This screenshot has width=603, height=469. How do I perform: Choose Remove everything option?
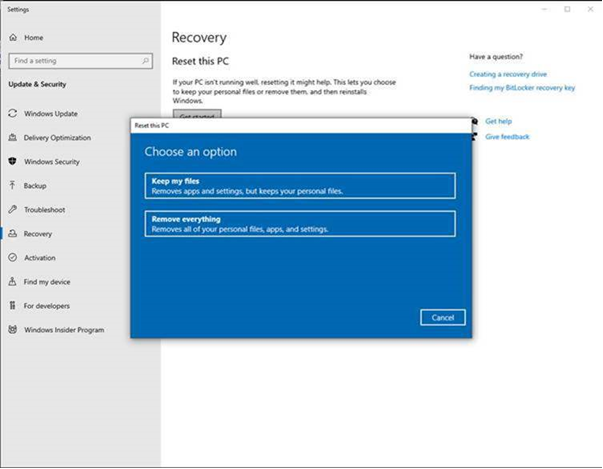tap(300, 224)
